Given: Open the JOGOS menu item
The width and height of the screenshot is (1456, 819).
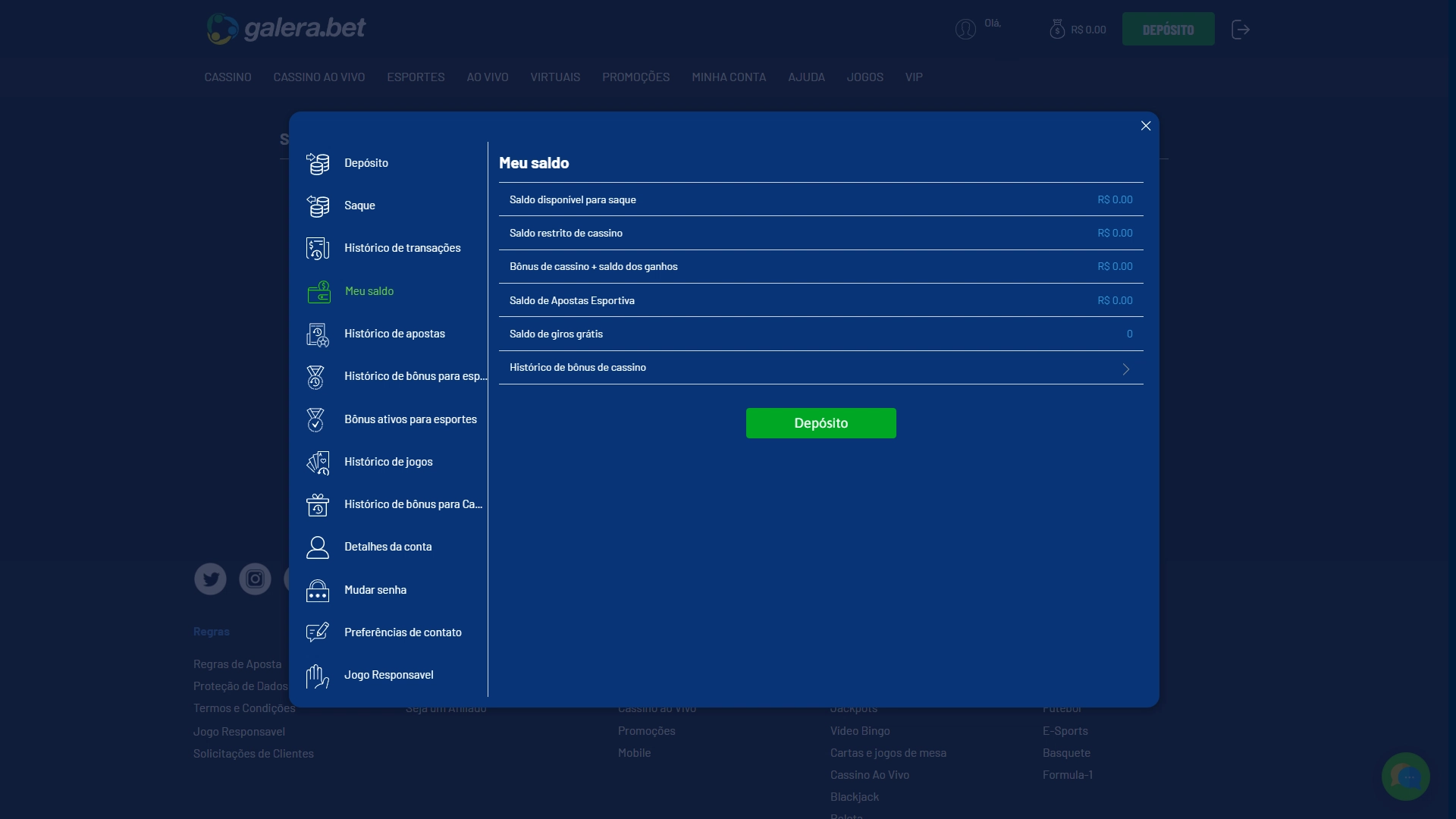Looking at the screenshot, I should (x=865, y=77).
